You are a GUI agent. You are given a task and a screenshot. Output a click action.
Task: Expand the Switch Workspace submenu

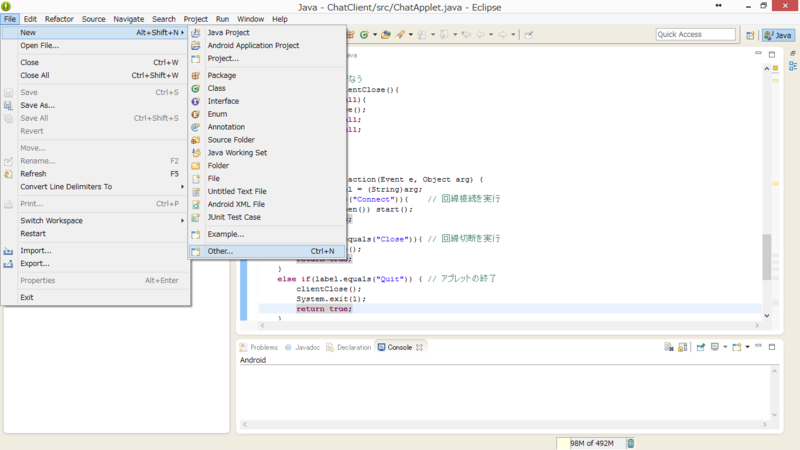point(96,221)
